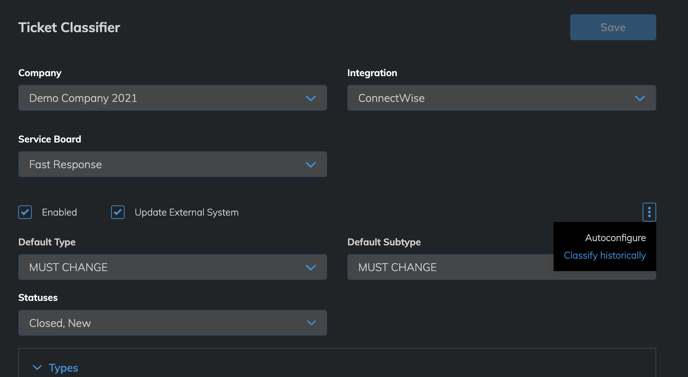688x377 pixels.
Task: Select Classify historically menu option
Action: [605, 255]
